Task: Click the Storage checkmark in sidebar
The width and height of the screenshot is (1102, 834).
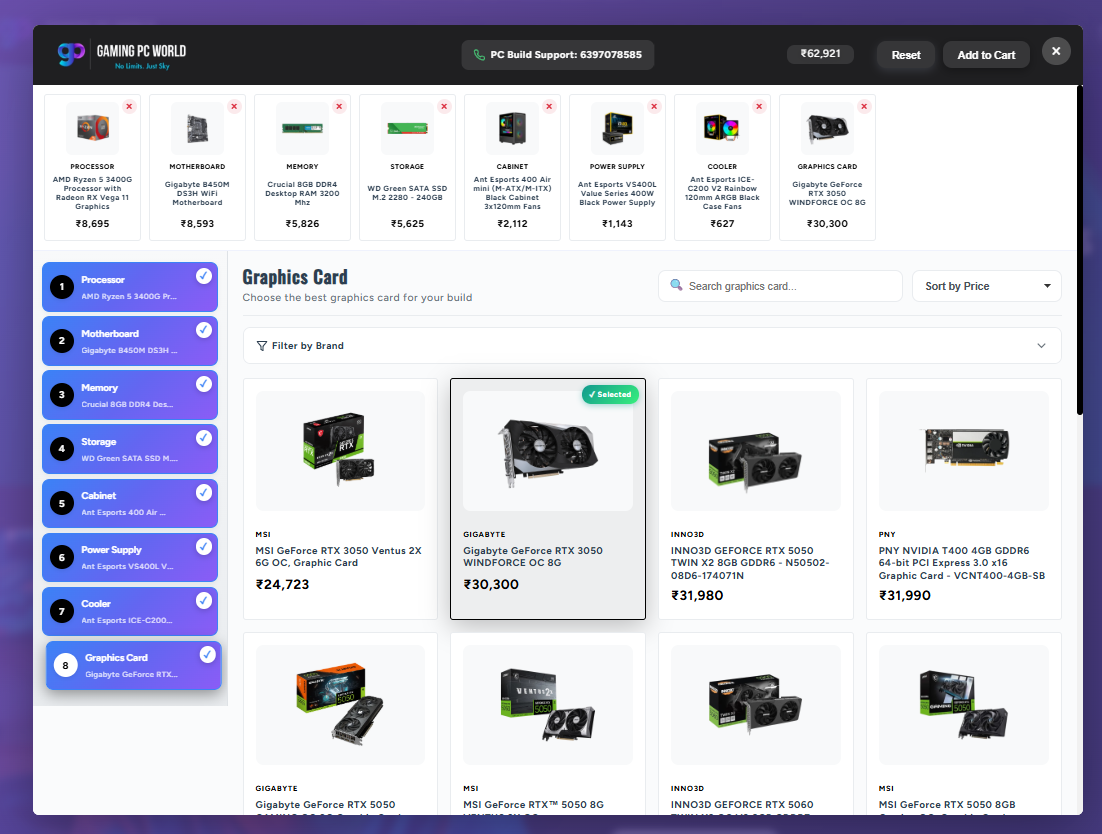Action: tap(204, 438)
